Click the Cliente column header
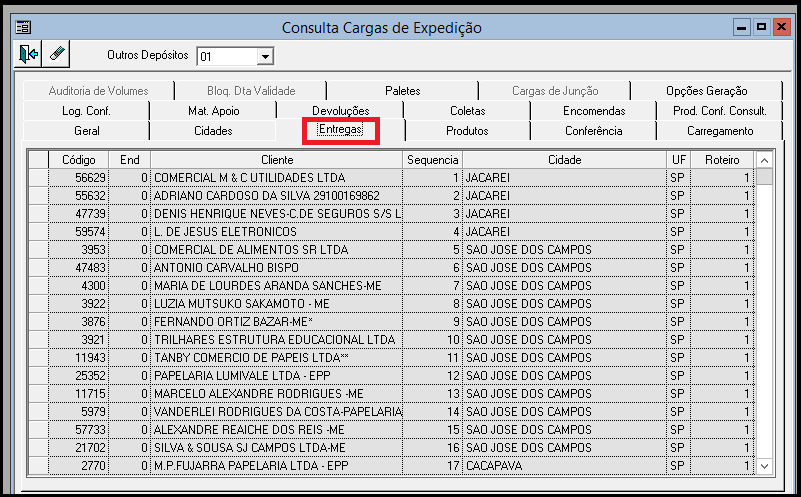Screen dimensions: 801x497 (x=277, y=160)
